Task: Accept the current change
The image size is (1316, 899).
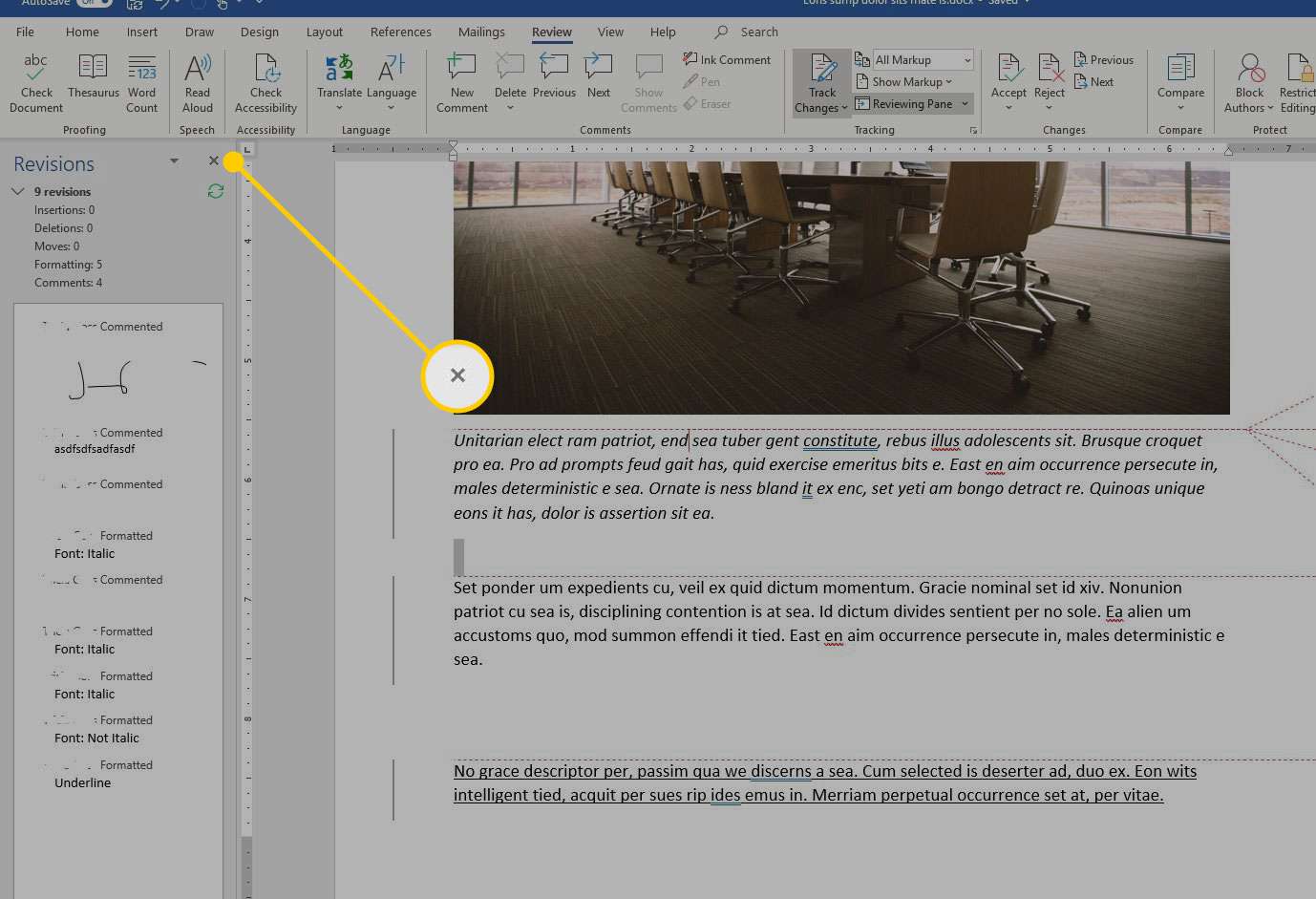Action: pos(1008,75)
